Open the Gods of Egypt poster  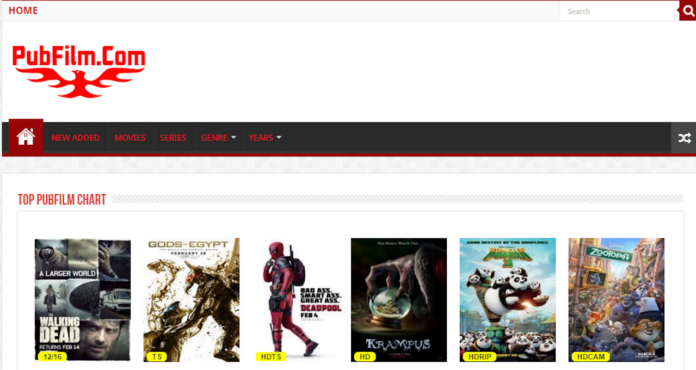(191, 299)
